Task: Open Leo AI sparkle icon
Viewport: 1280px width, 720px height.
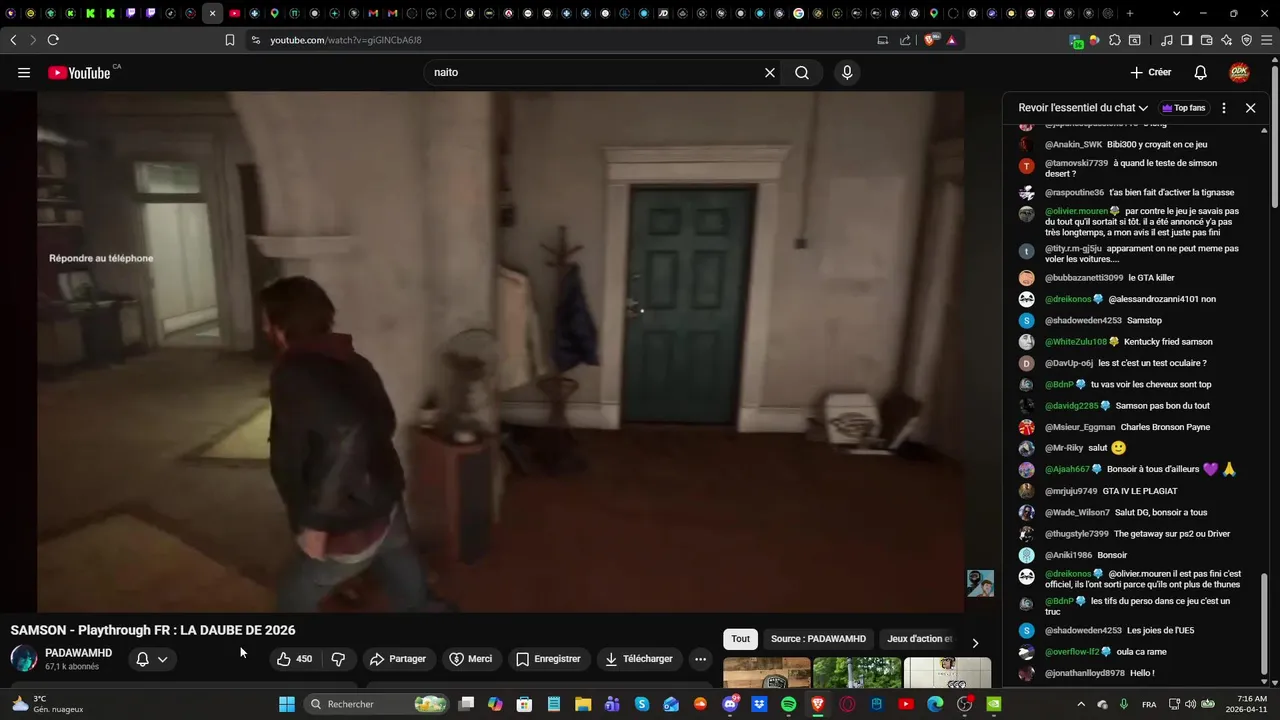Action: click(x=1226, y=40)
